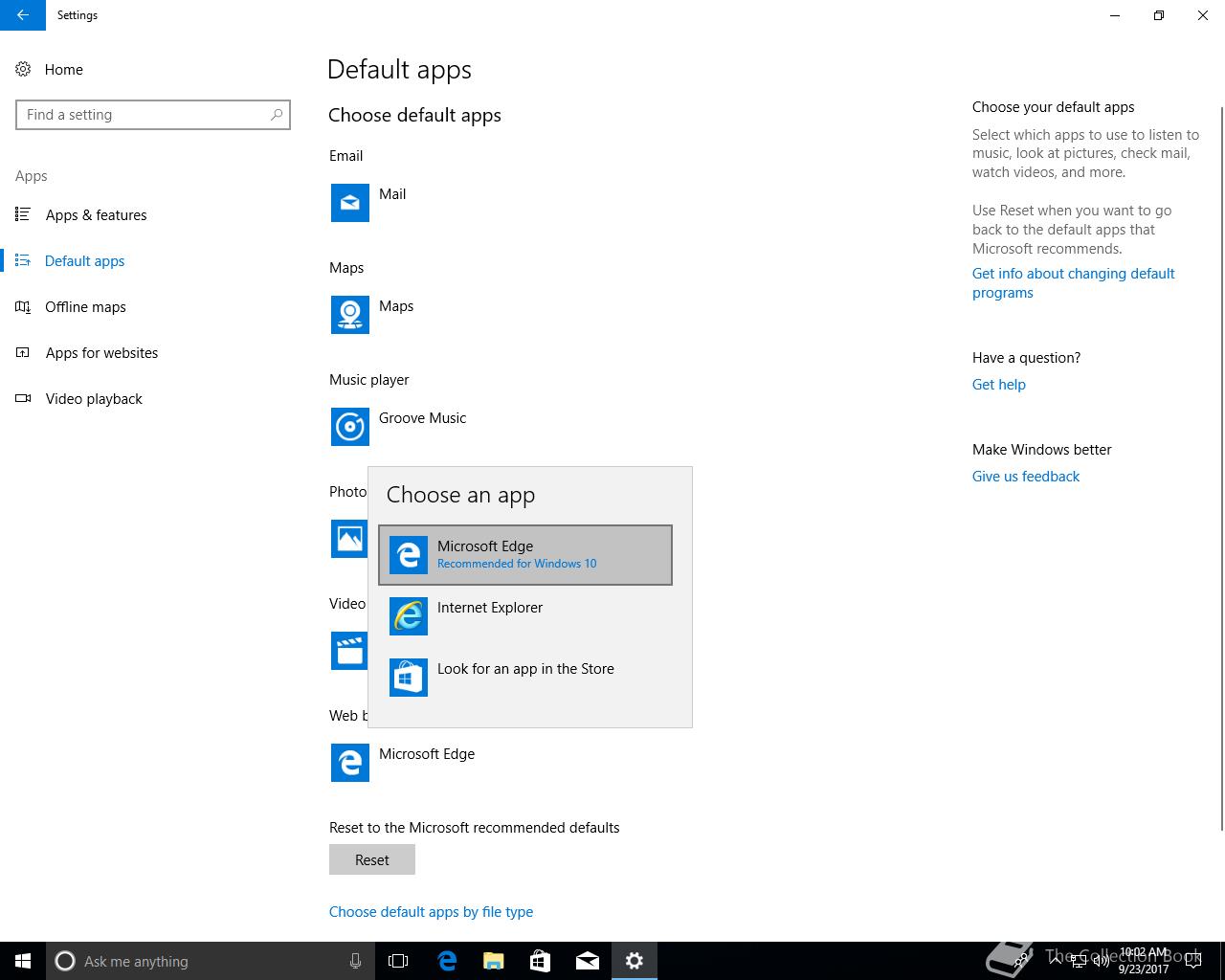The width and height of the screenshot is (1225, 980).
Task: Click the Maps app icon
Action: coord(349,315)
